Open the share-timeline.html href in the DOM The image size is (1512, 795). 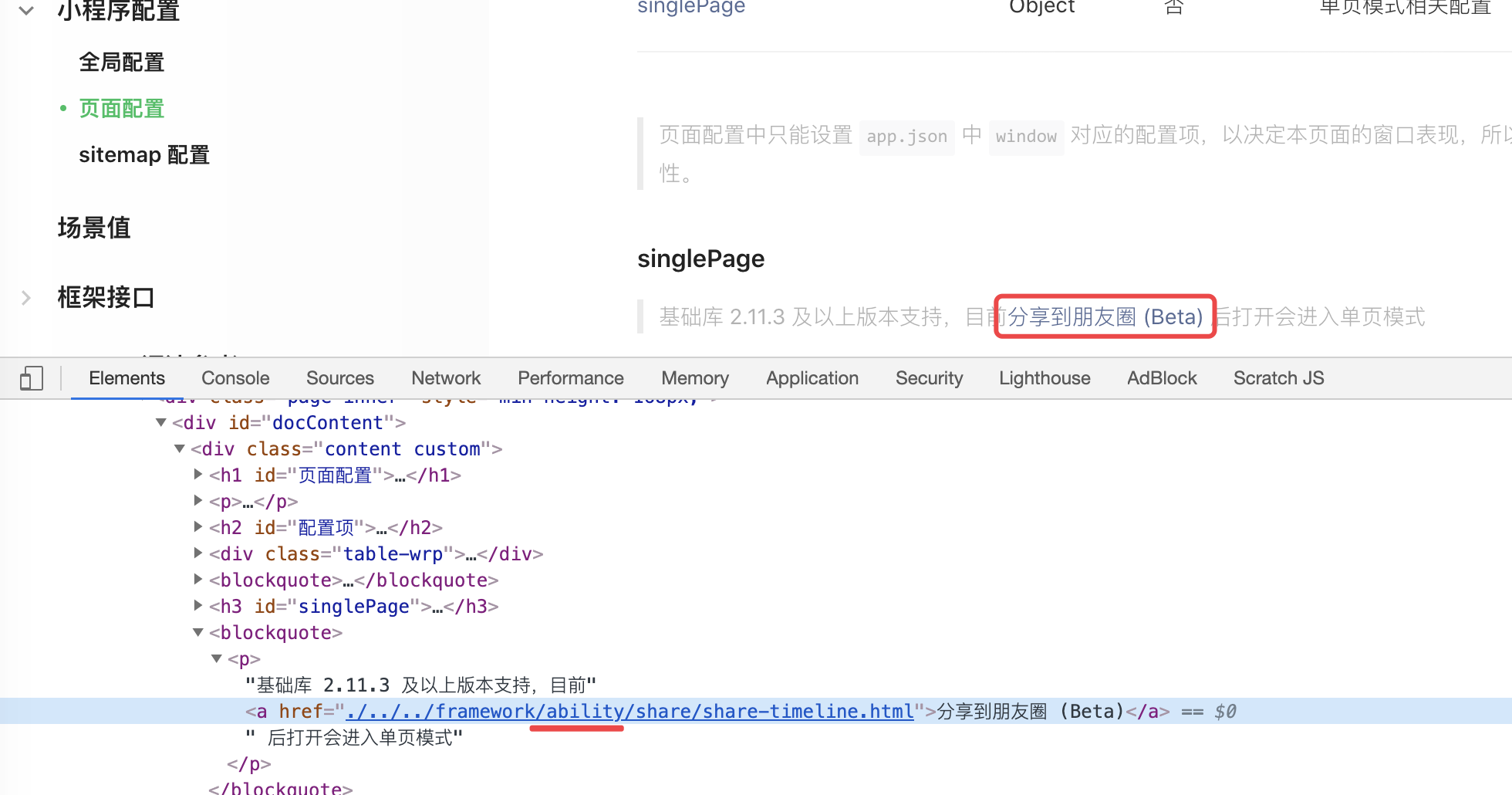click(x=630, y=711)
